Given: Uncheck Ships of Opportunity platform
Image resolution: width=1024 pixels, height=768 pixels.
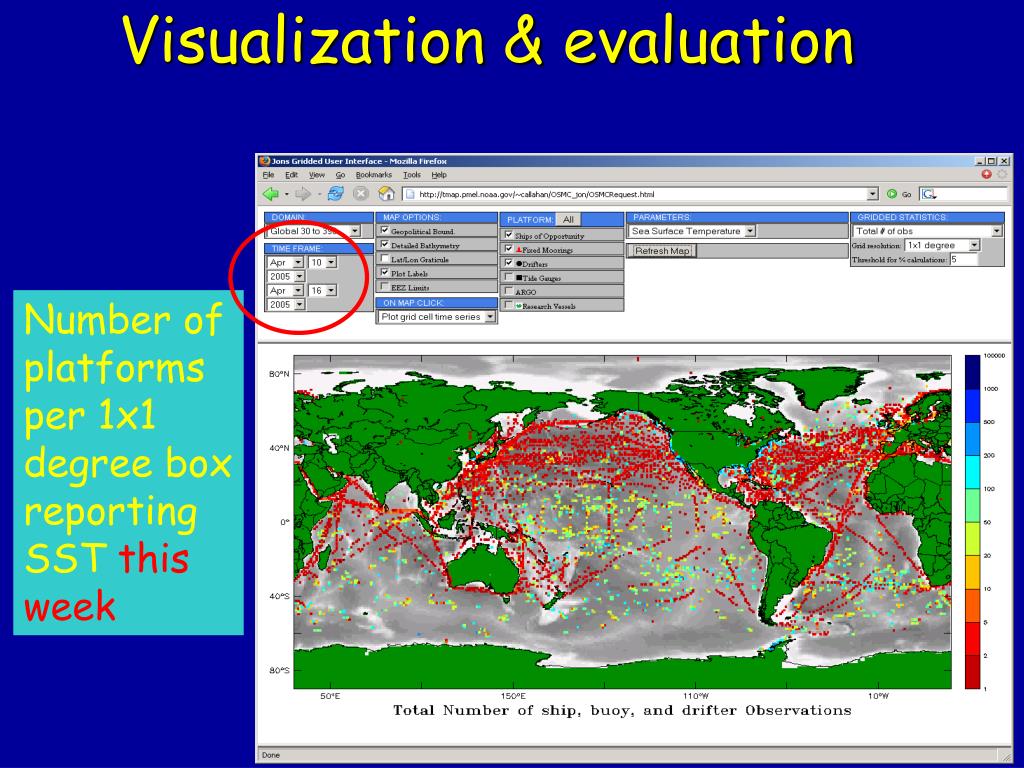Looking at the screenshot, I should 509,234.
